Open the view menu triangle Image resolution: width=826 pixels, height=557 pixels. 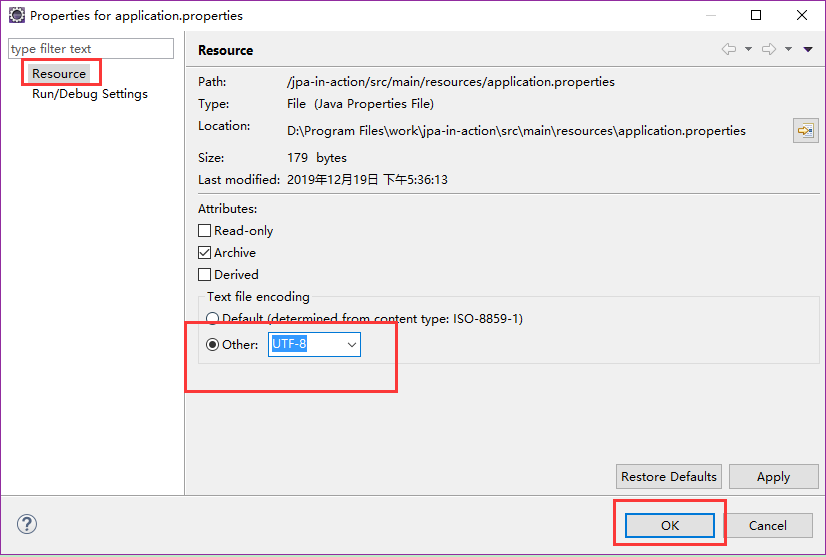(808, 49)
